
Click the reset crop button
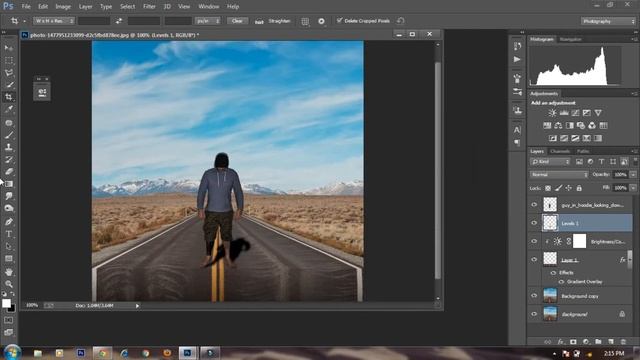point(400,21)
